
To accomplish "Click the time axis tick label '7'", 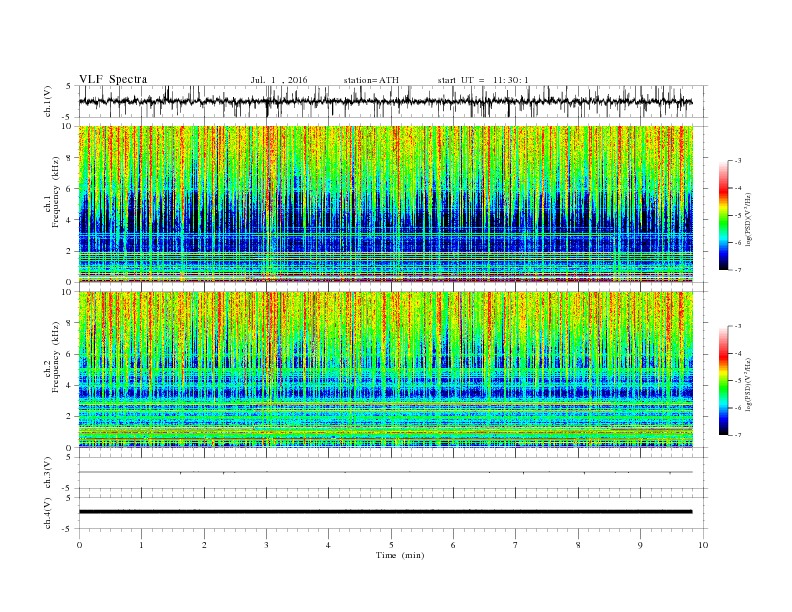I will 516,545.
